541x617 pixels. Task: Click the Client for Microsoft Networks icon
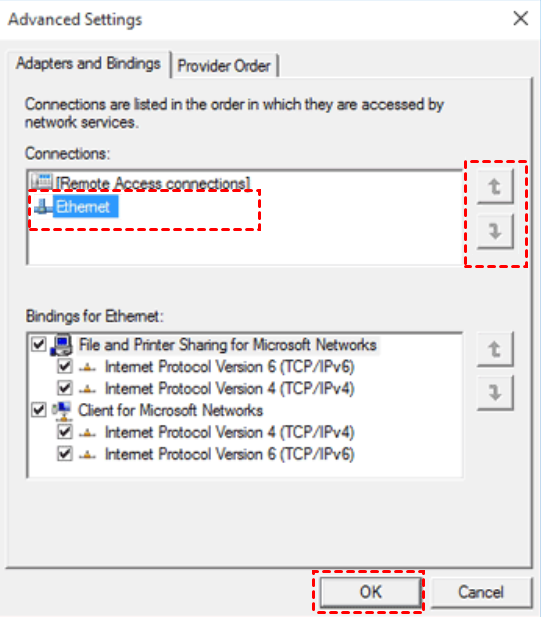point(62,410)
